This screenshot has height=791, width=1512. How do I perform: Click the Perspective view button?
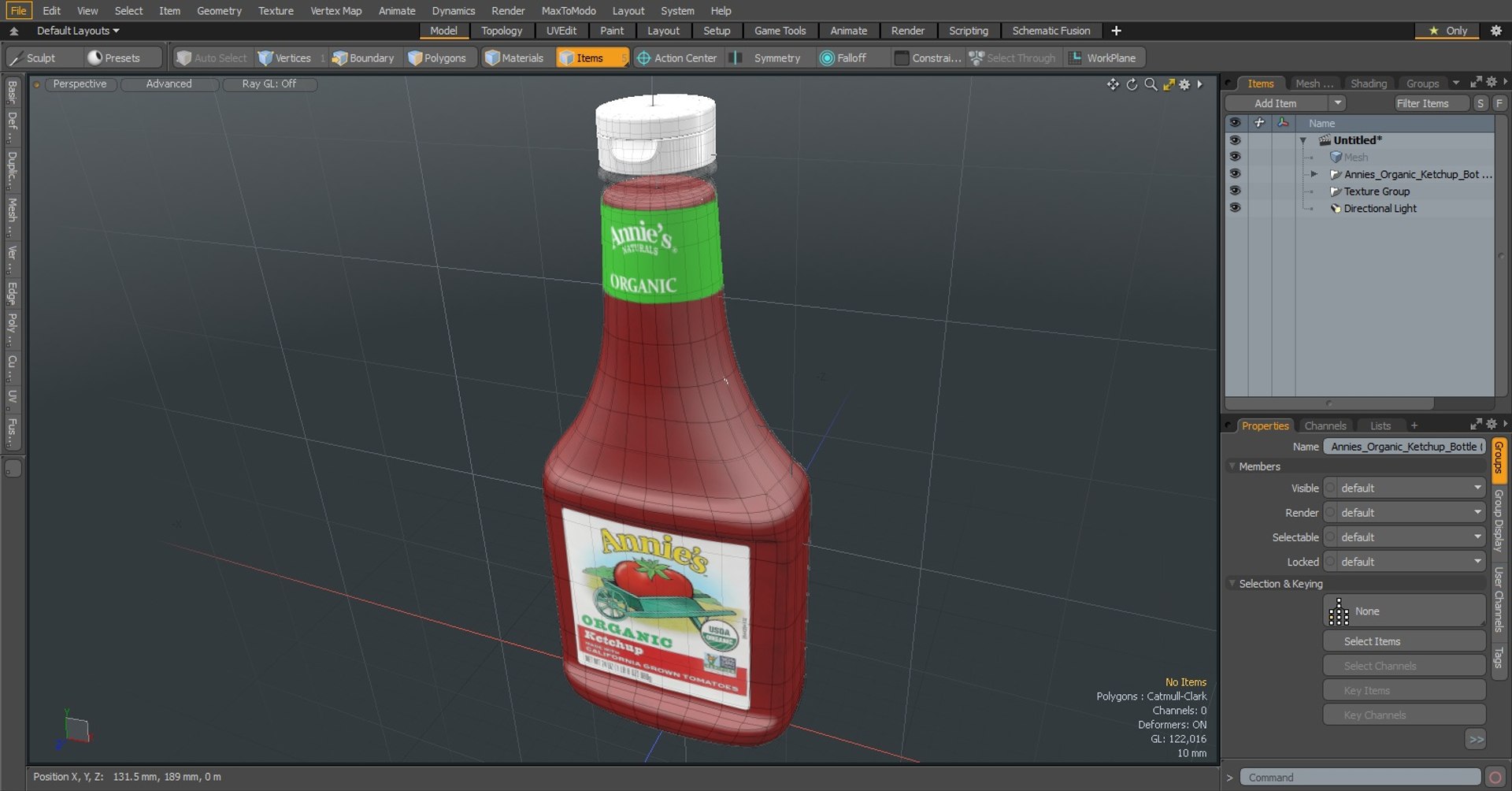[80, 84]
